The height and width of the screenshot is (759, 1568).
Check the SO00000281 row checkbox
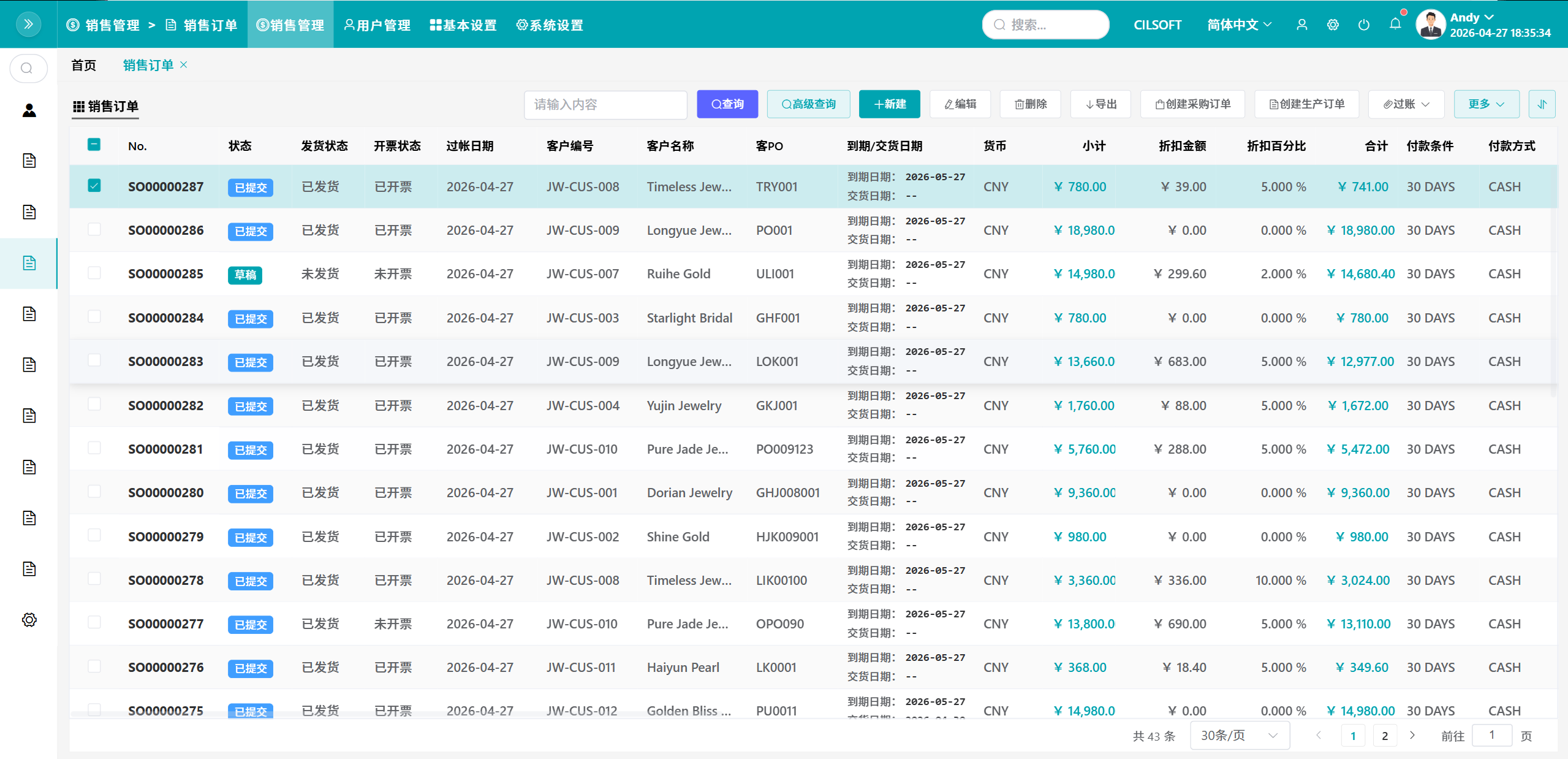pos(94,448)
